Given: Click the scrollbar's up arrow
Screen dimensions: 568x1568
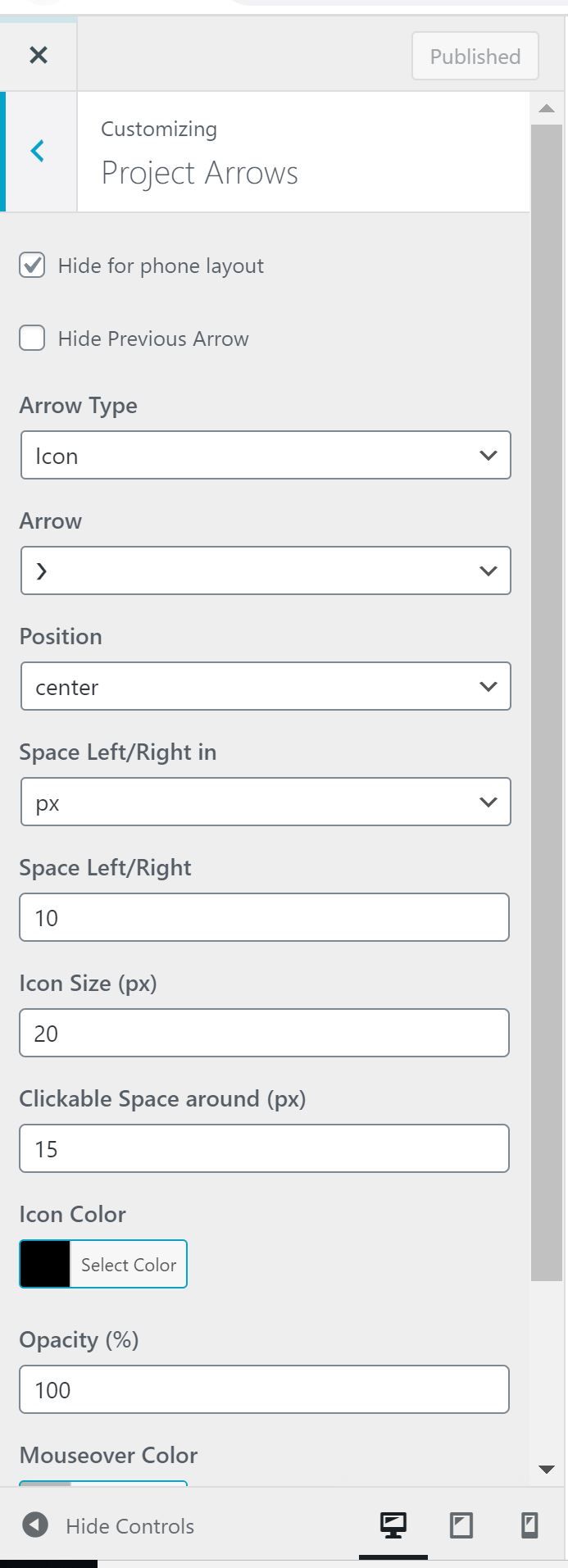Looking at the screenshot, I should [x=548, y=107].
